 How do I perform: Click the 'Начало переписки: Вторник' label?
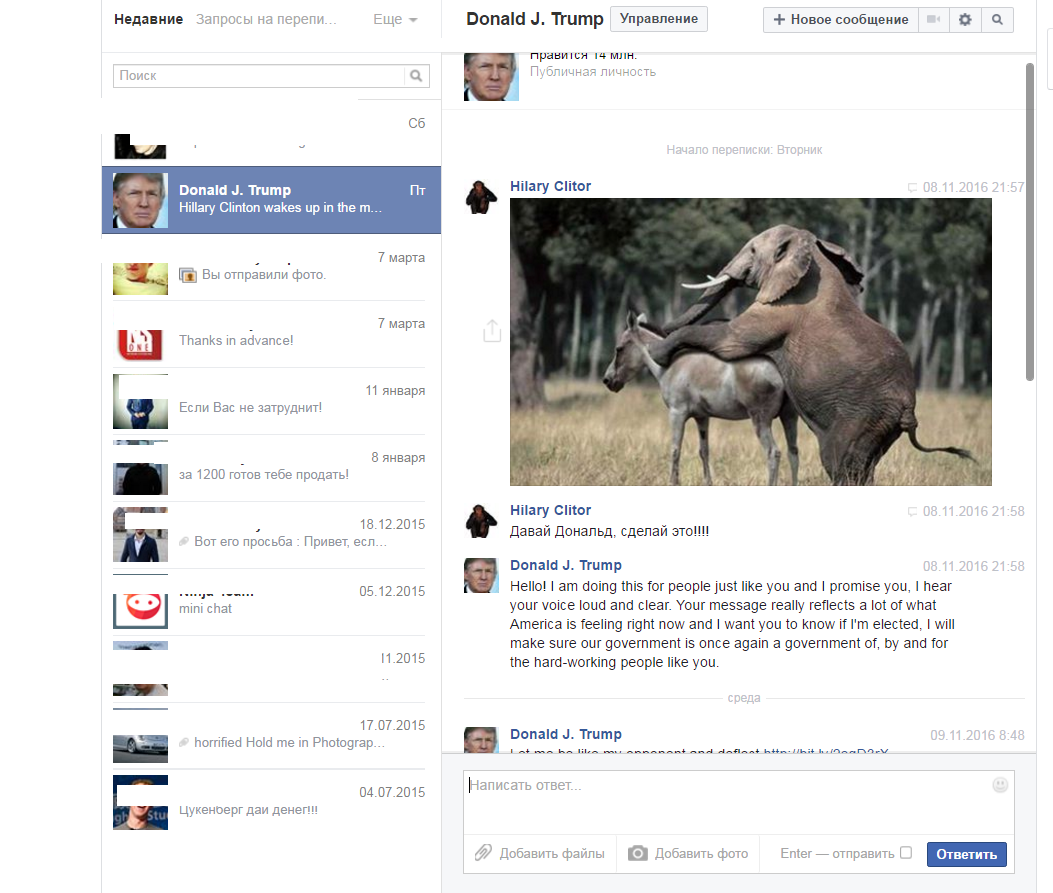tap(744, 150)
